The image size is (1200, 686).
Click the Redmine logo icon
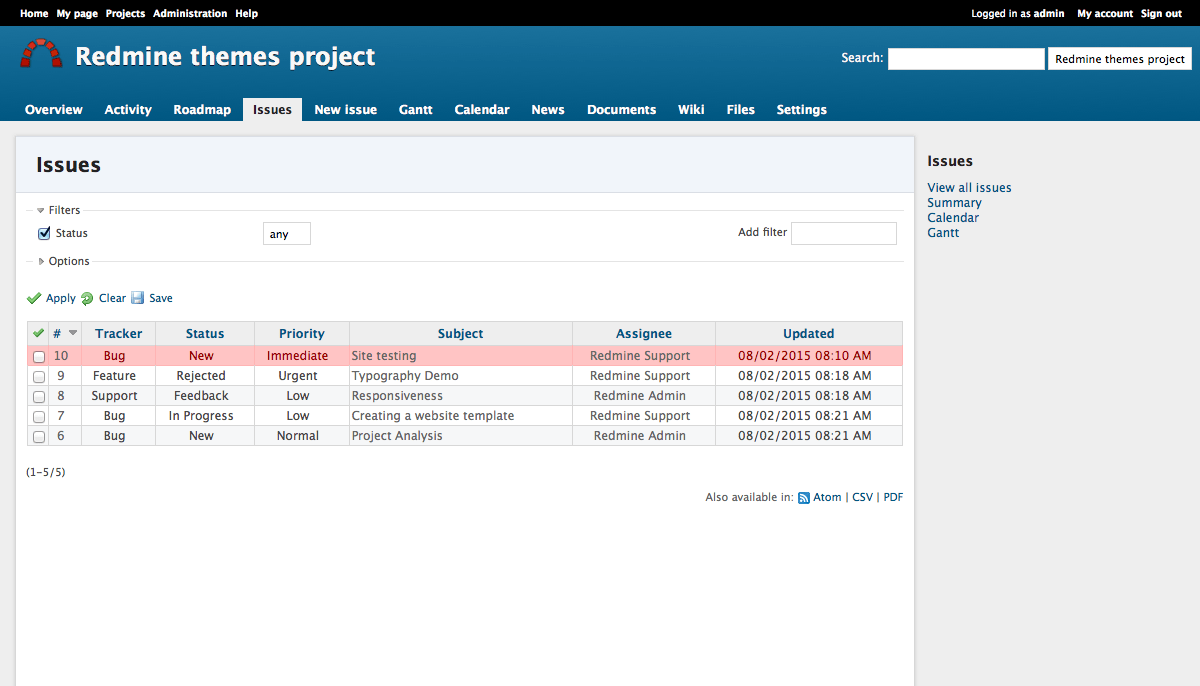[x=41, y=54]
